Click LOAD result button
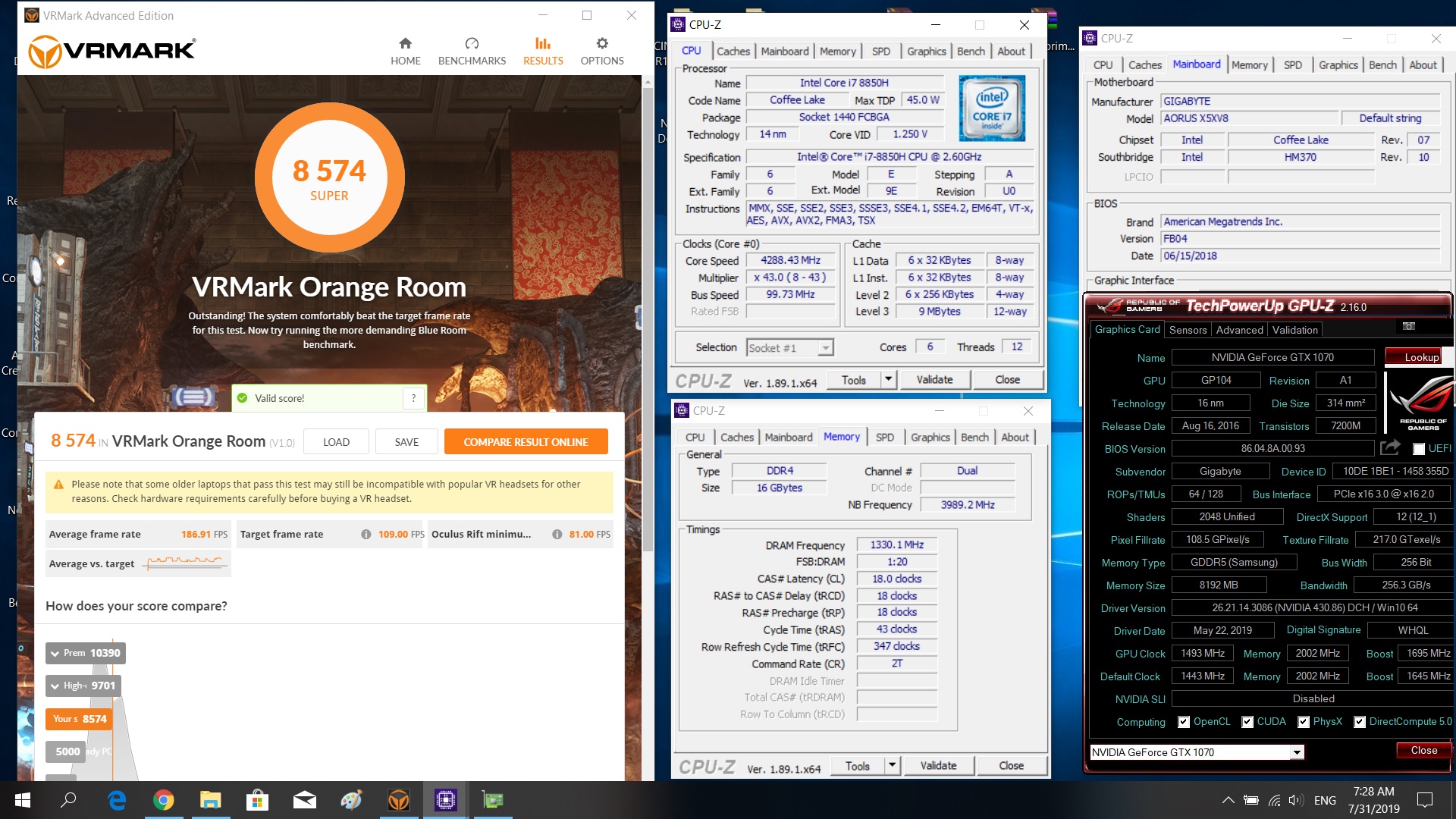The width and height of the screenshot is (1456, 819). [x=336, y=442]
